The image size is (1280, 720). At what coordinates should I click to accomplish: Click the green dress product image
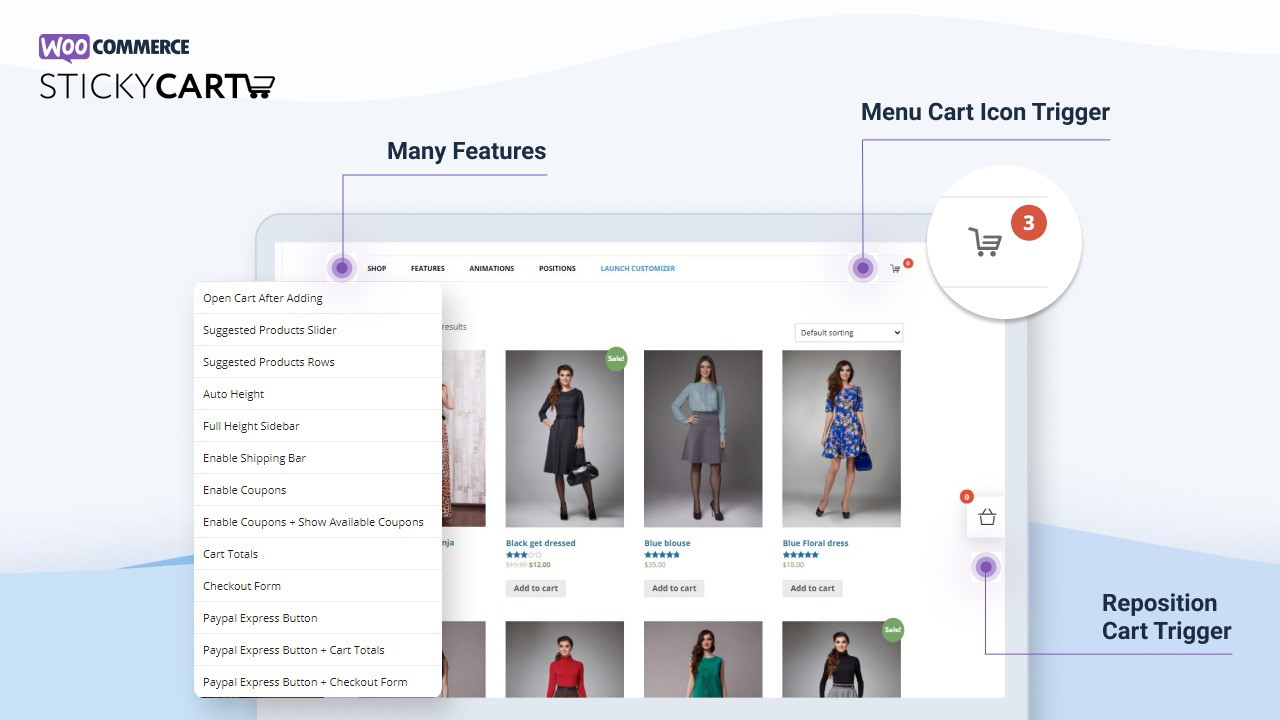703,659
